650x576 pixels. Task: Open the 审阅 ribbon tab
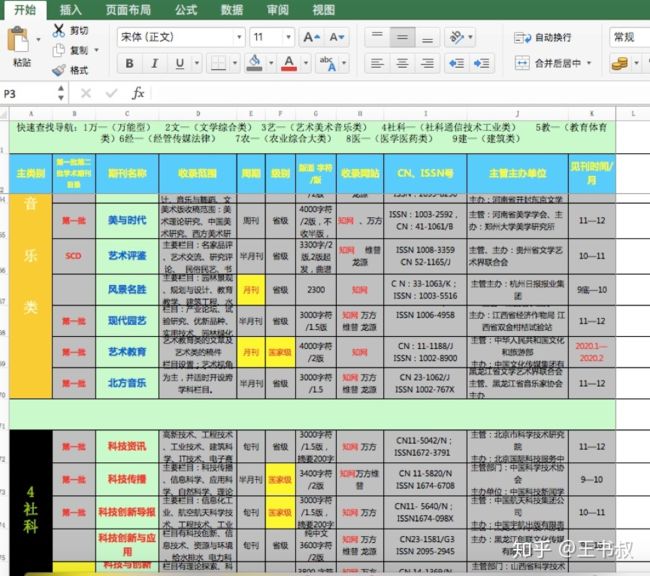pos(278,10)
